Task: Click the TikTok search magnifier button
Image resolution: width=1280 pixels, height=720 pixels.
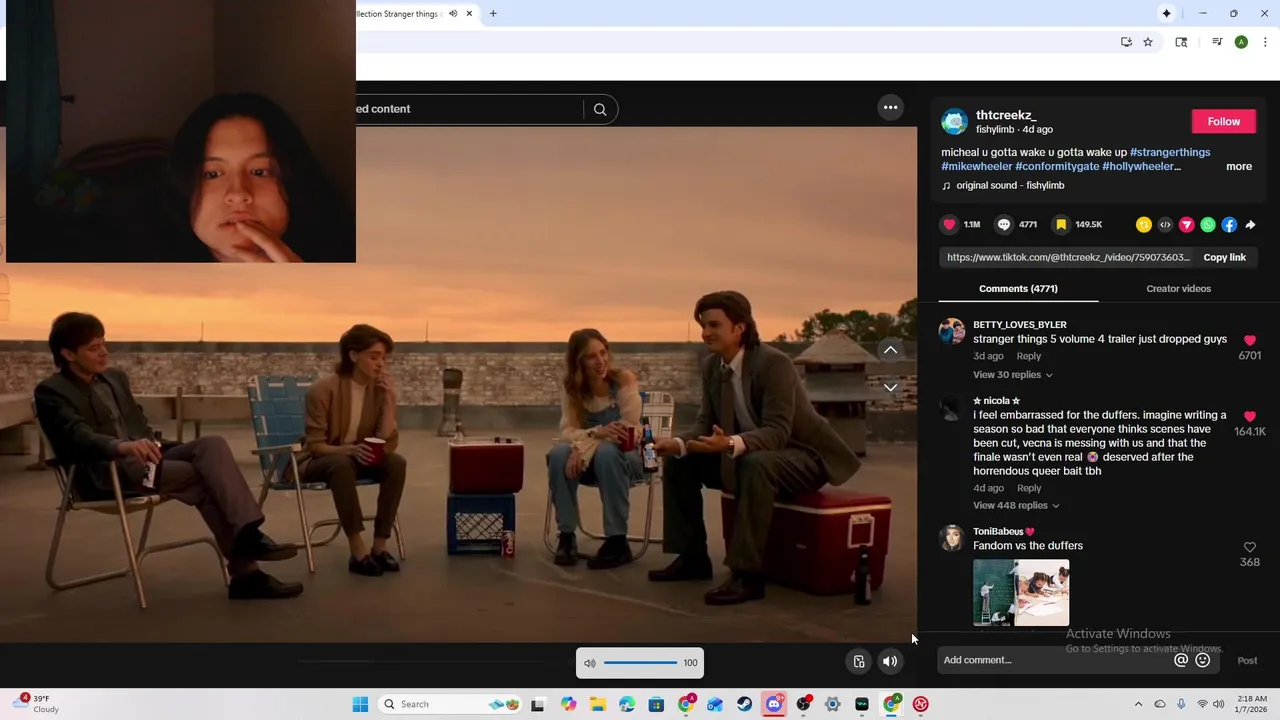Action: pyautogui.click(x=600, y=109)
